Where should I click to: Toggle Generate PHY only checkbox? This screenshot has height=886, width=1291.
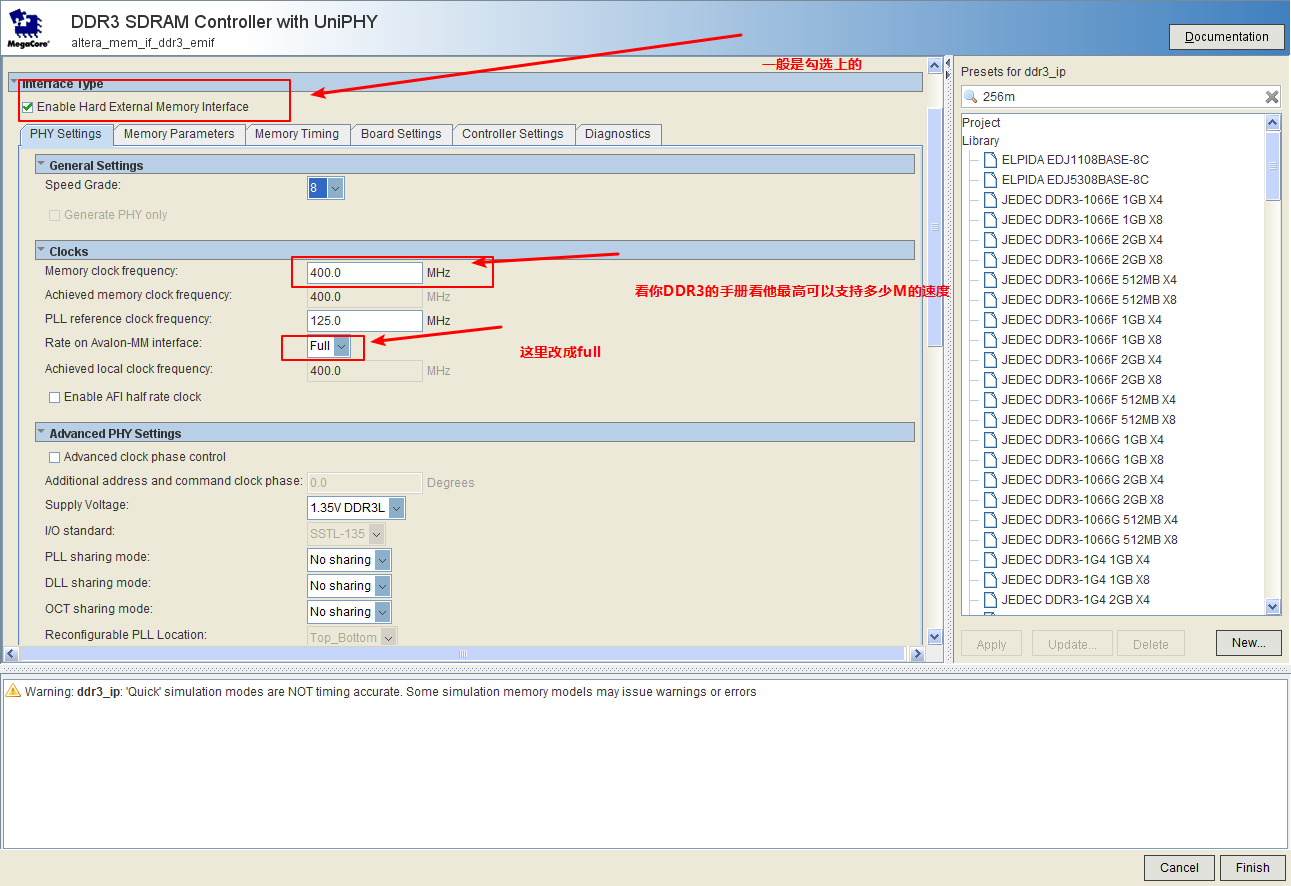[55, 215]
